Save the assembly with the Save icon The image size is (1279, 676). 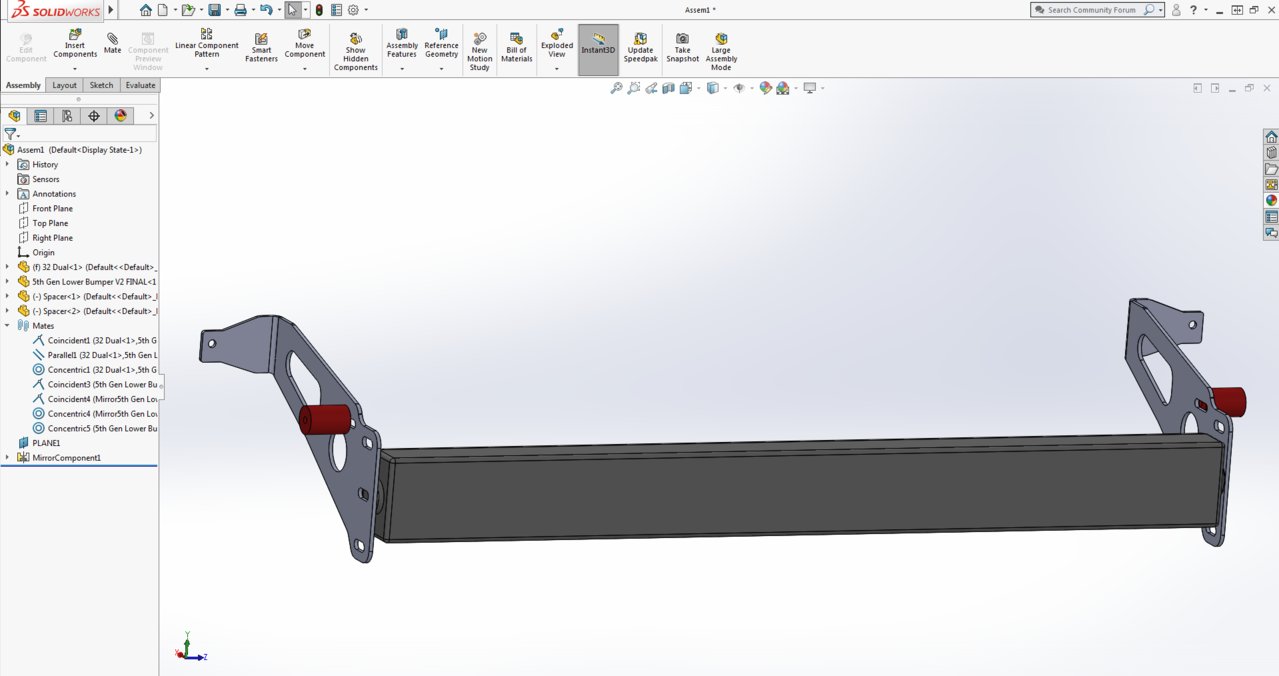[x=214, y=10]
